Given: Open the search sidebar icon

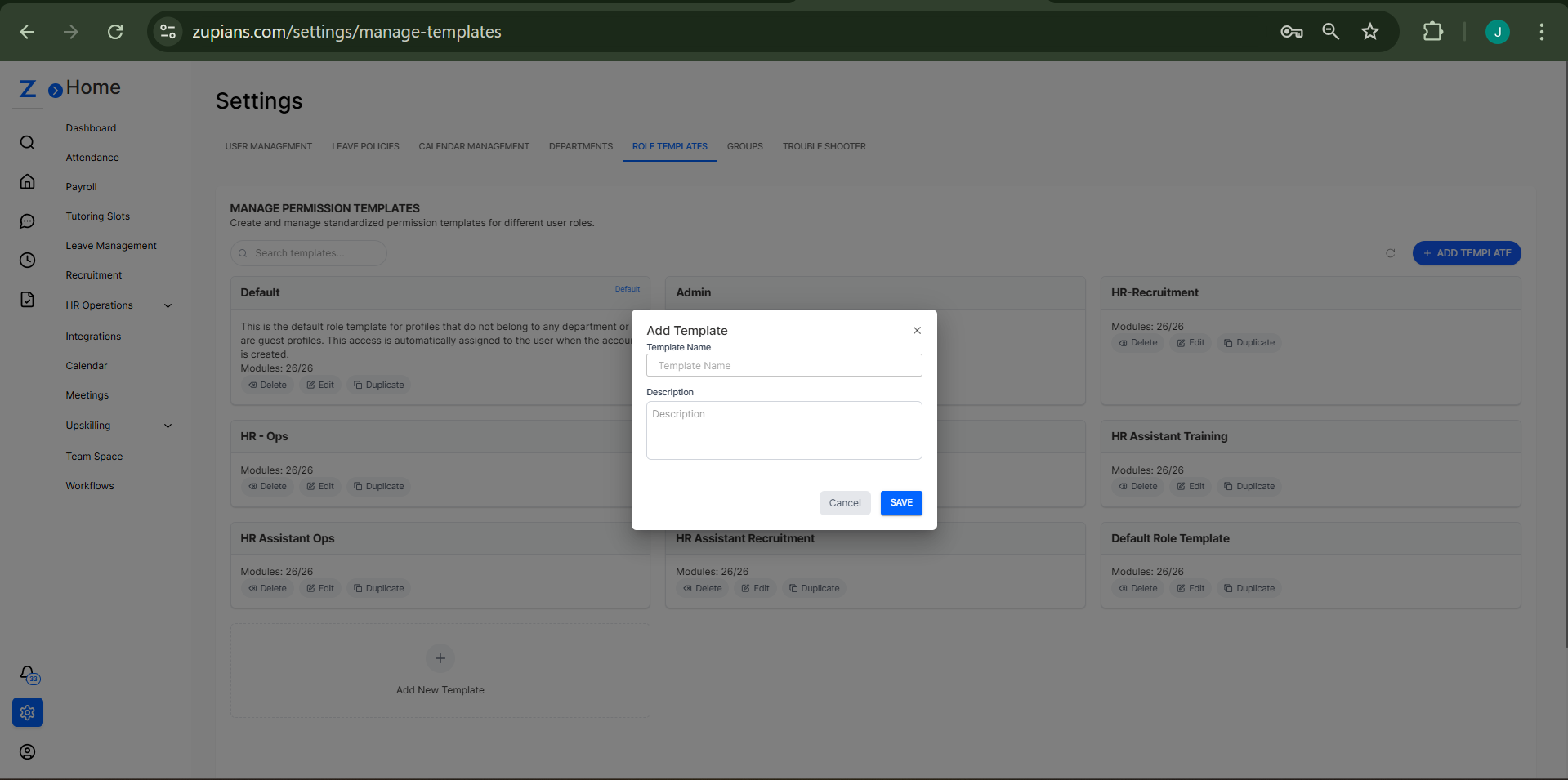Looking at the screenshot, I should [27, 142].
